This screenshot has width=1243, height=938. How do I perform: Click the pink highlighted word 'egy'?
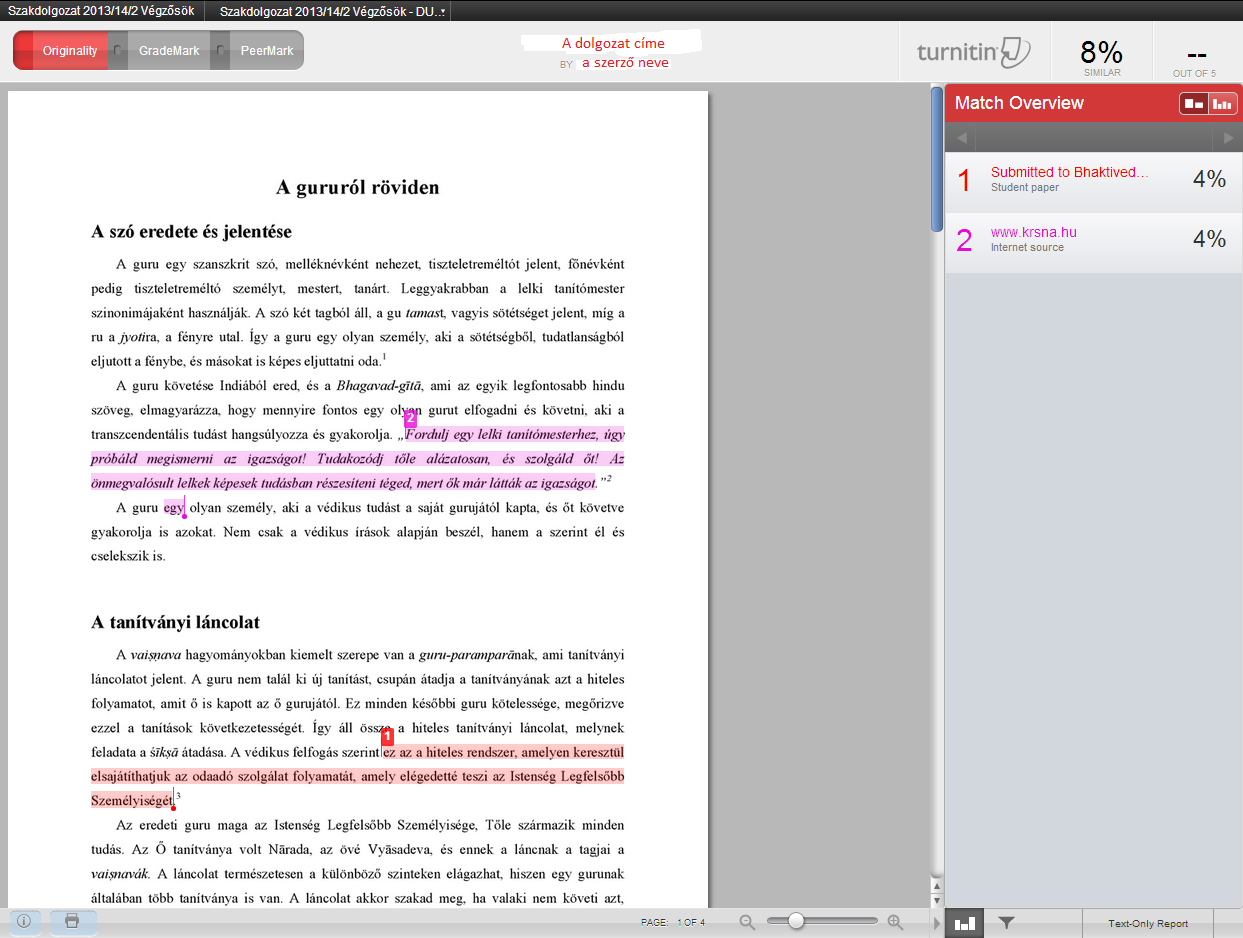tap(173, 508)
